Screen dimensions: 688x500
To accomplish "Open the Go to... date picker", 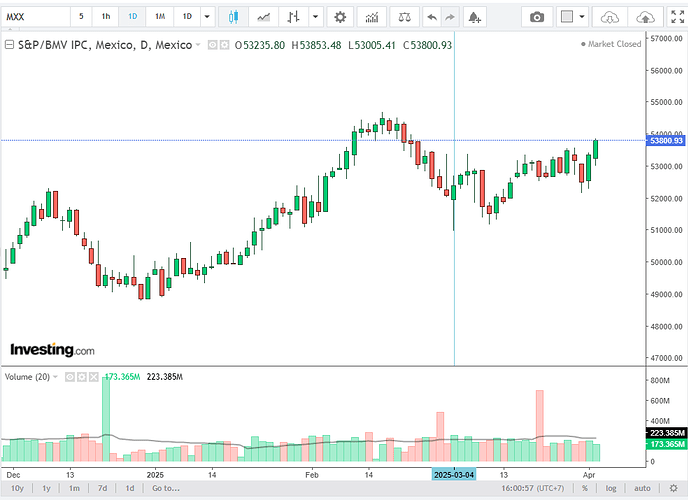I will 165,488.
